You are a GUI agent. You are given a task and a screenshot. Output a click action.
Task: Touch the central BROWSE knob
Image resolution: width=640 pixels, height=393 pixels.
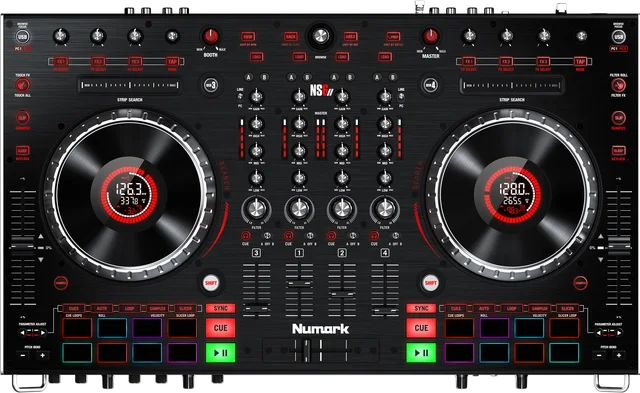click(320, 36)
